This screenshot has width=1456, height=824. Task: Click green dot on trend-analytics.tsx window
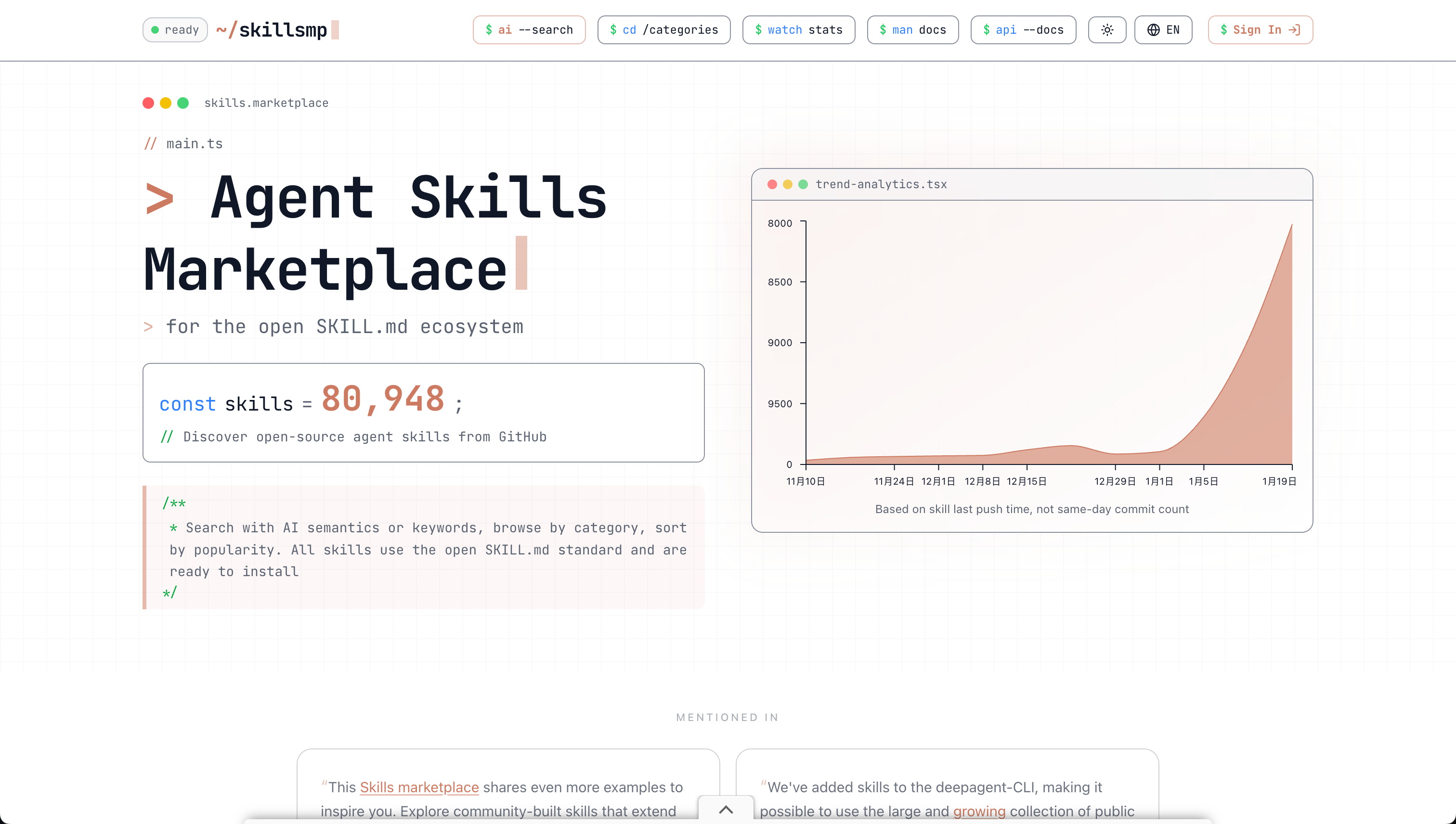point(803,184)
